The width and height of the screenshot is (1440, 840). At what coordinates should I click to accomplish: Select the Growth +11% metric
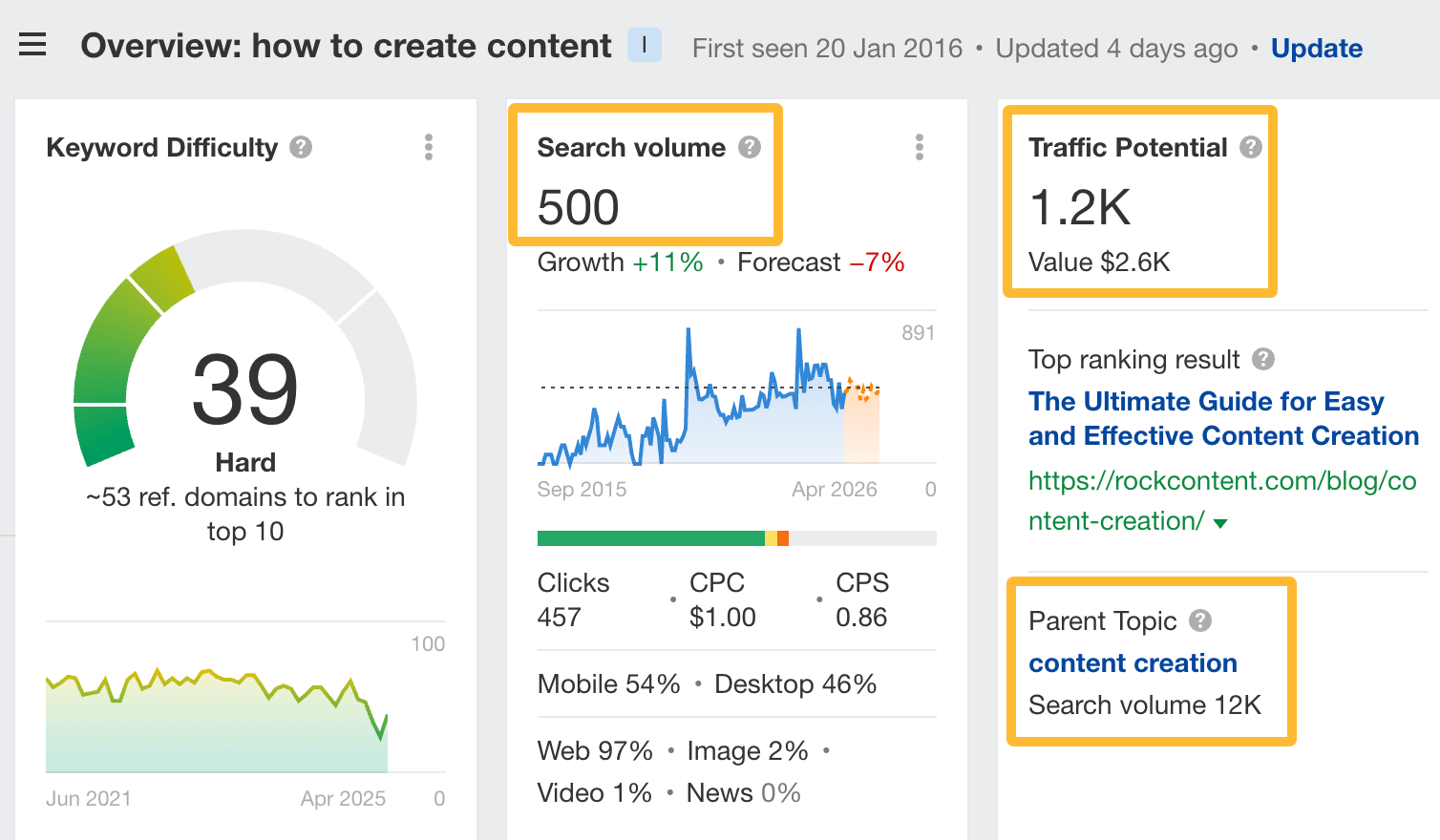click(x=619, y=262)
